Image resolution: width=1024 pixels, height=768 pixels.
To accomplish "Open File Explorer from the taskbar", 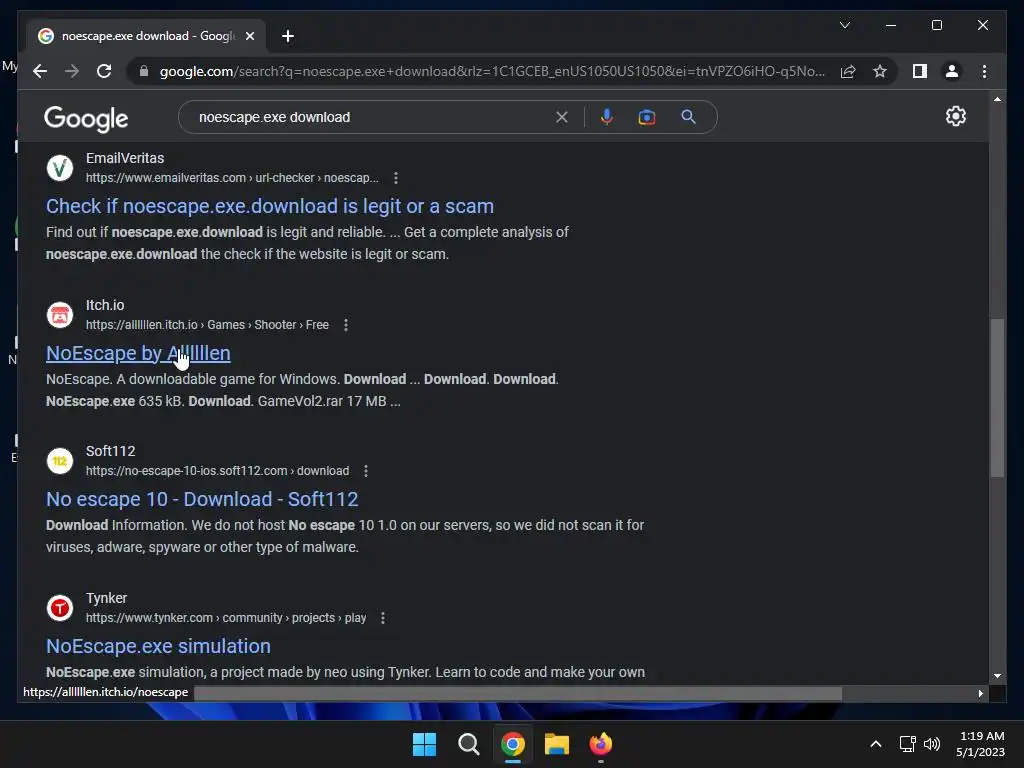I will (556, 744).
